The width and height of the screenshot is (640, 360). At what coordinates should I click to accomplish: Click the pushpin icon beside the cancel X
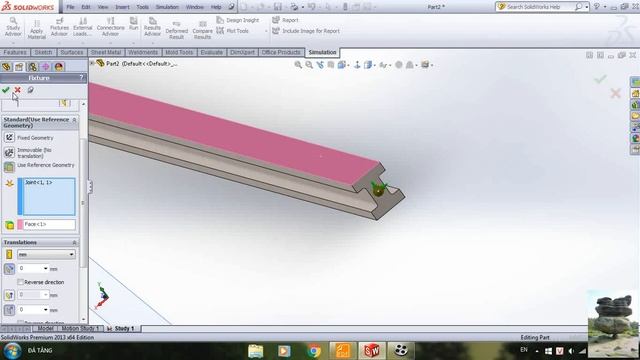(30, 90)
